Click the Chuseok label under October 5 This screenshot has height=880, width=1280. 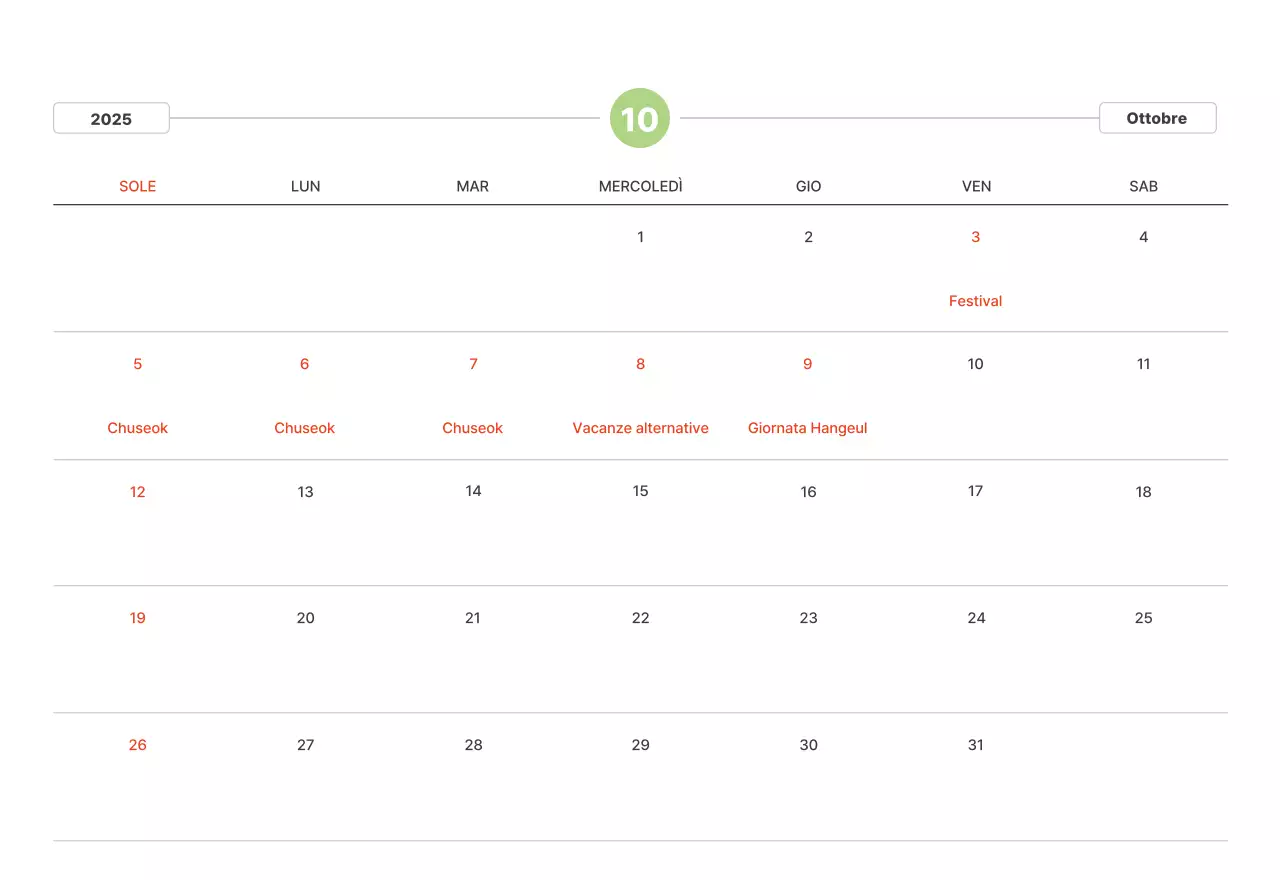(138, 428)
